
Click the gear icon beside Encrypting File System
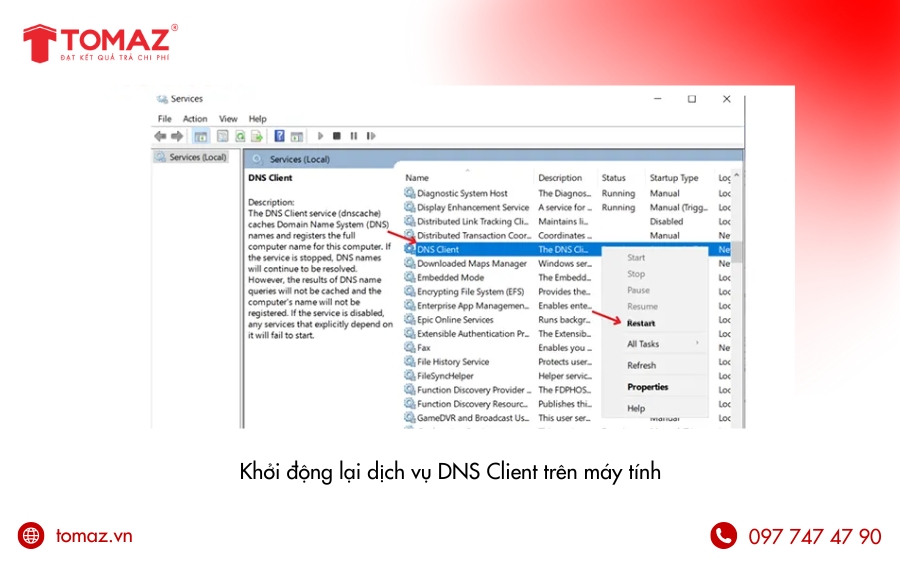pos(409,291)
